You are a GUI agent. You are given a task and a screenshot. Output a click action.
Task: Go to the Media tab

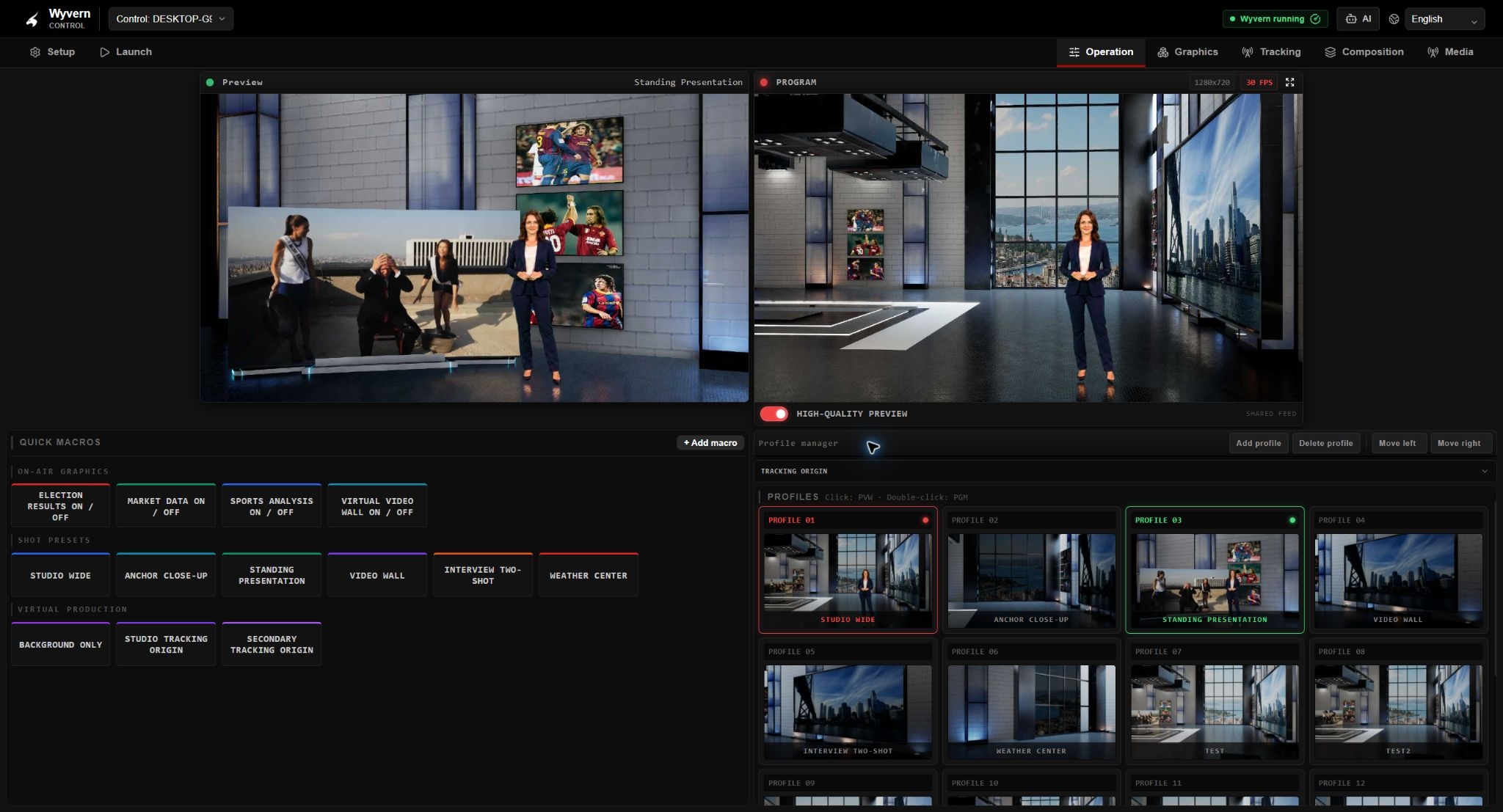coord(1450,52)
